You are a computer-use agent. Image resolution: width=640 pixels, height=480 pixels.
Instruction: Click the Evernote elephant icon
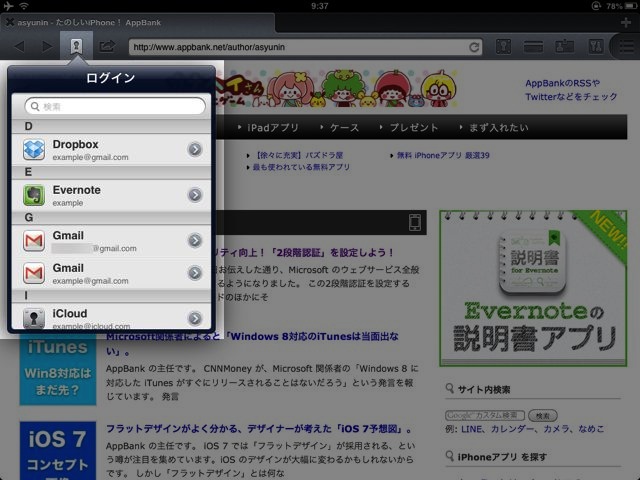(x=34, y=195)
